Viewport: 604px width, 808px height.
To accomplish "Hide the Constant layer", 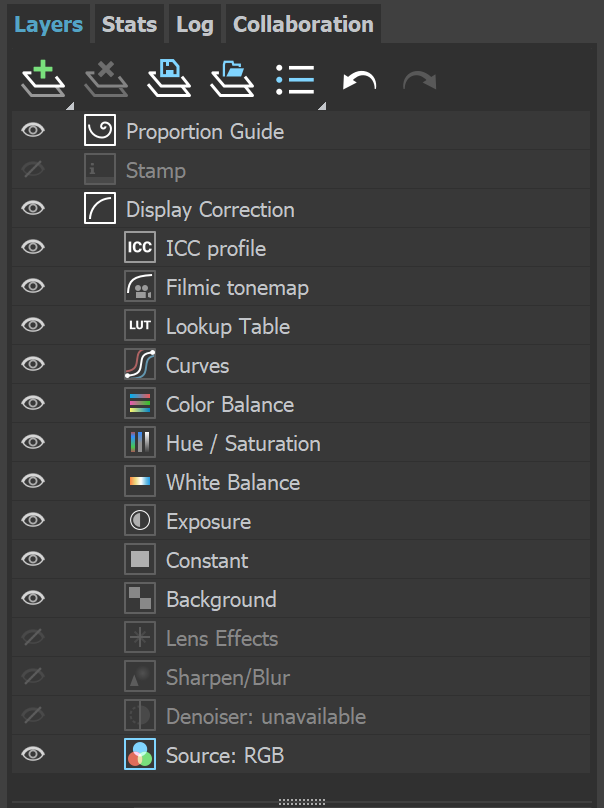I will click(33, 559).
